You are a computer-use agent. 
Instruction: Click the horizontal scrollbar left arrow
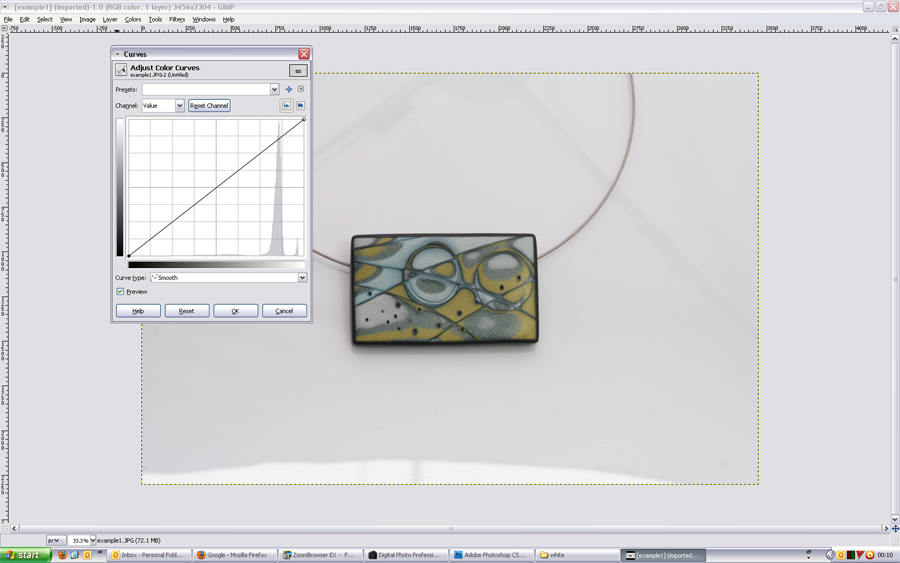click(x=14, y=529)
